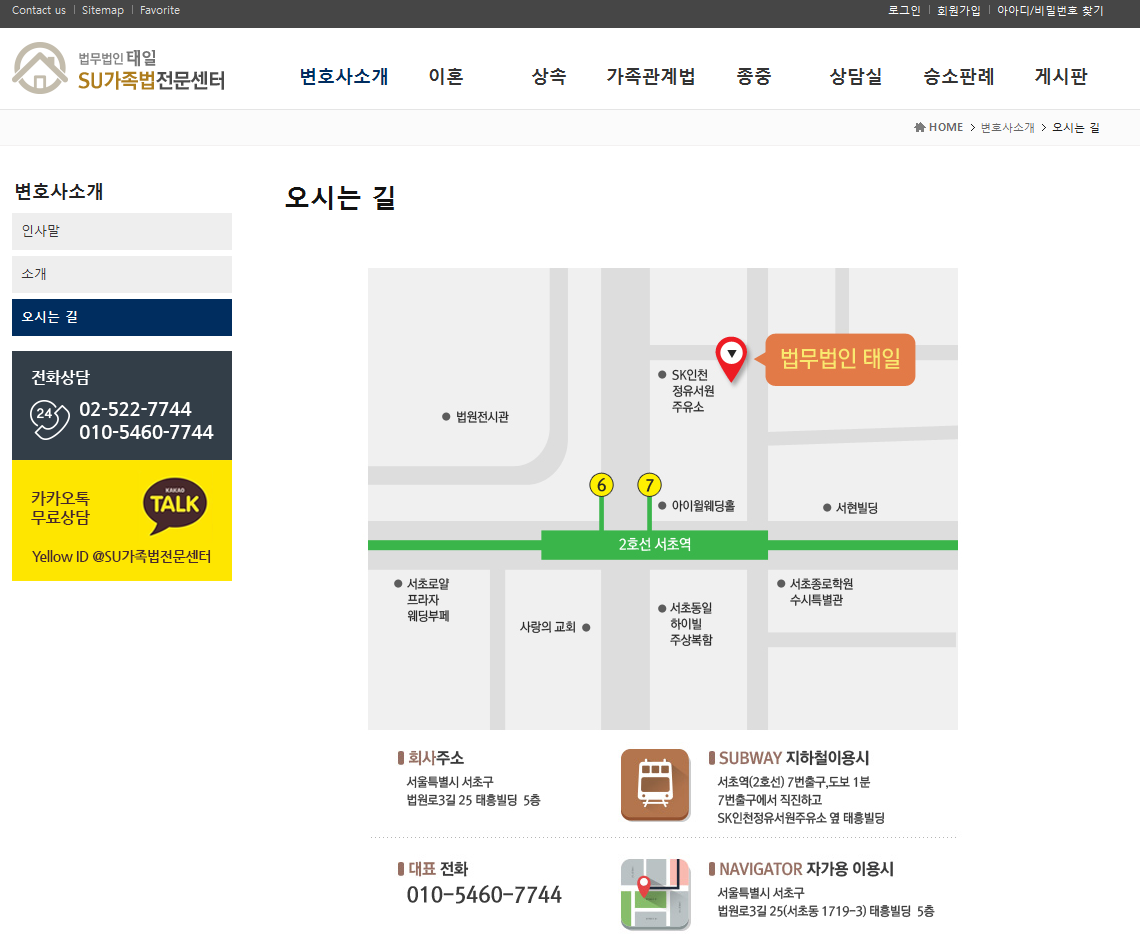Open the 변호사소개 main menu

[344, 77]
